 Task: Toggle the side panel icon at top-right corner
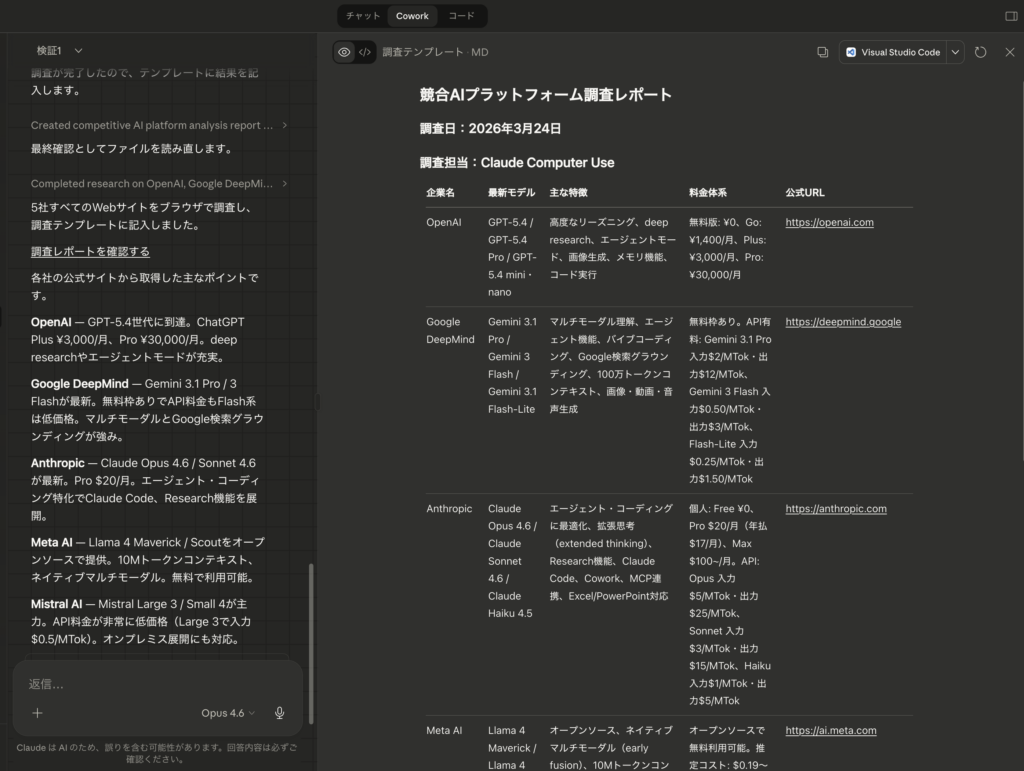pyautogui.click(x=1009, y=15)
